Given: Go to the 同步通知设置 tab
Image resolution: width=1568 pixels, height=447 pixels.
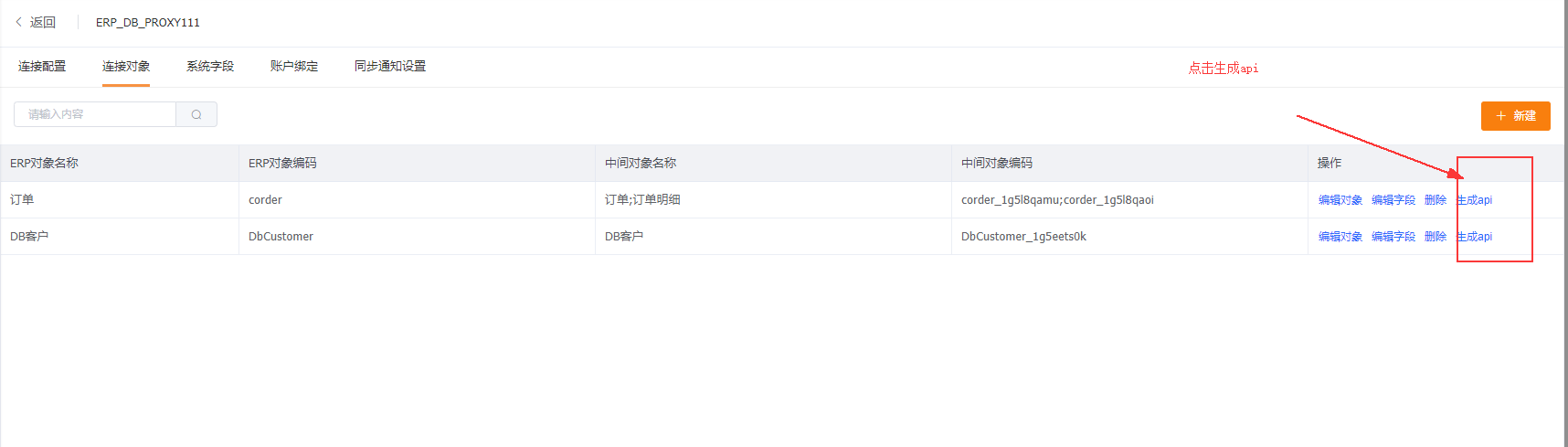Looking at the screenshot, I should [x=390, y=66].
